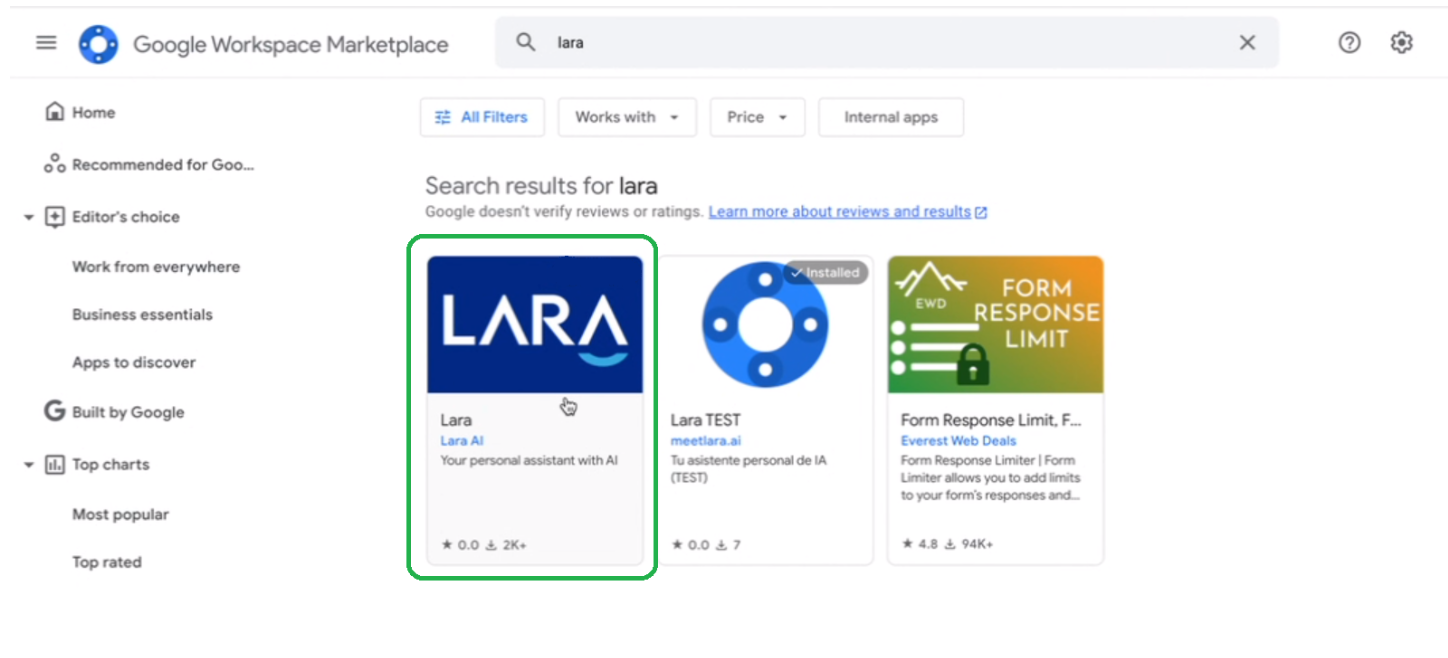Click the search magnifier icon
This screenshot has width=1448, height=658.
coord(525,42)
